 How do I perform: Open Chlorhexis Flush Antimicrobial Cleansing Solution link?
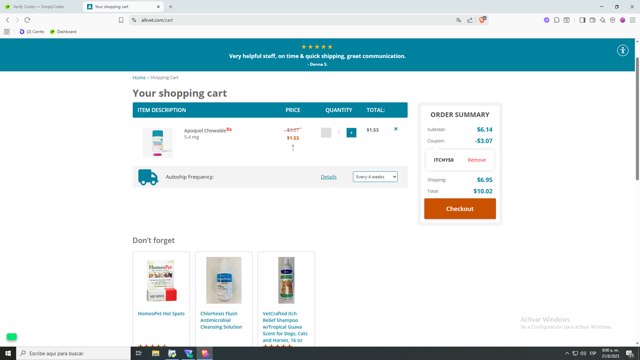221,320
